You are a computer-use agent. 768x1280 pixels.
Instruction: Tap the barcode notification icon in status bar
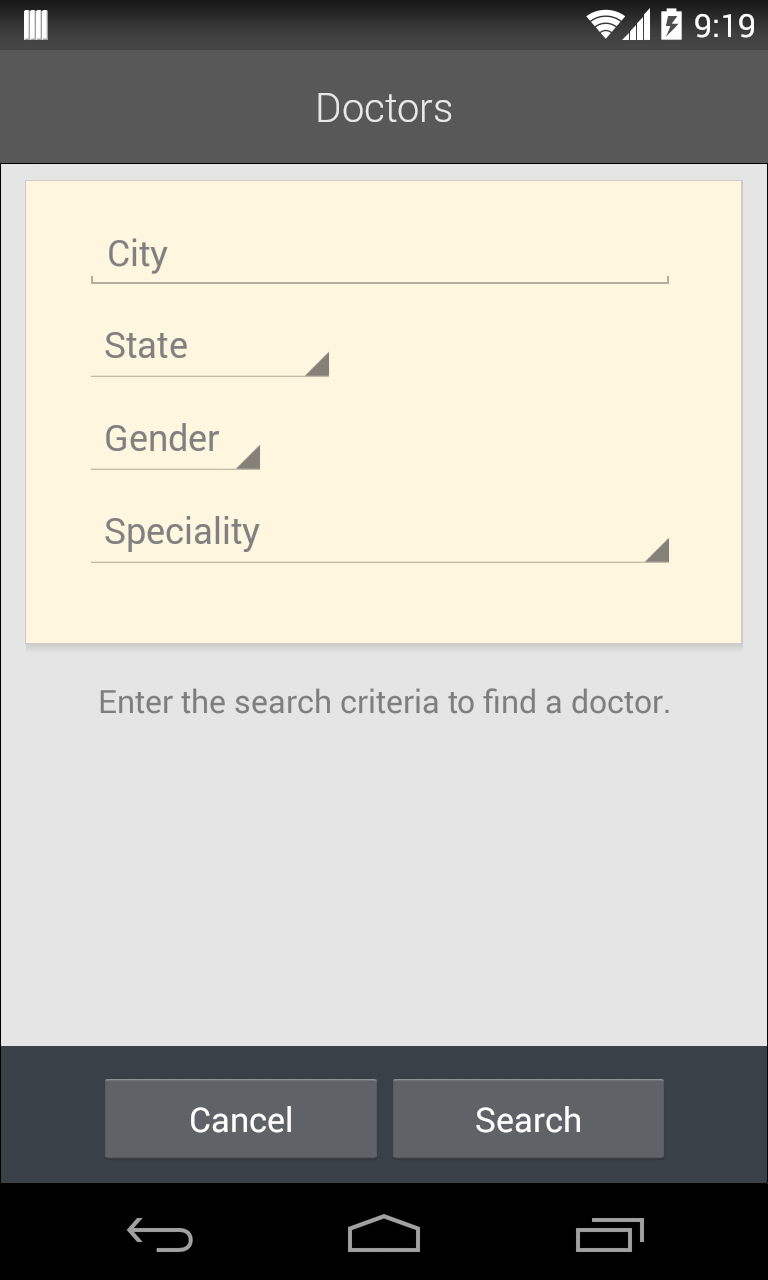[x=36, y=25]
